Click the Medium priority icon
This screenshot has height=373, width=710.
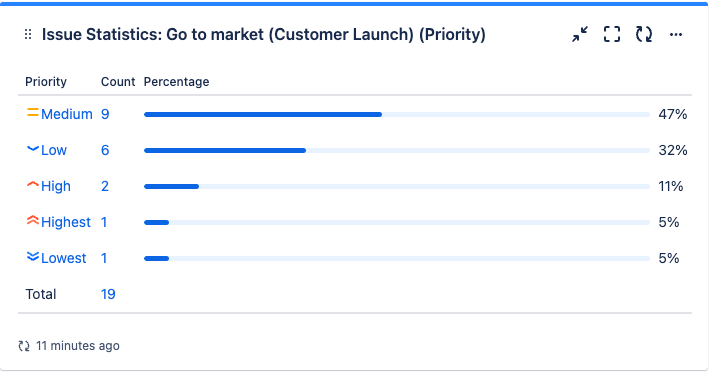coord(33,113)
